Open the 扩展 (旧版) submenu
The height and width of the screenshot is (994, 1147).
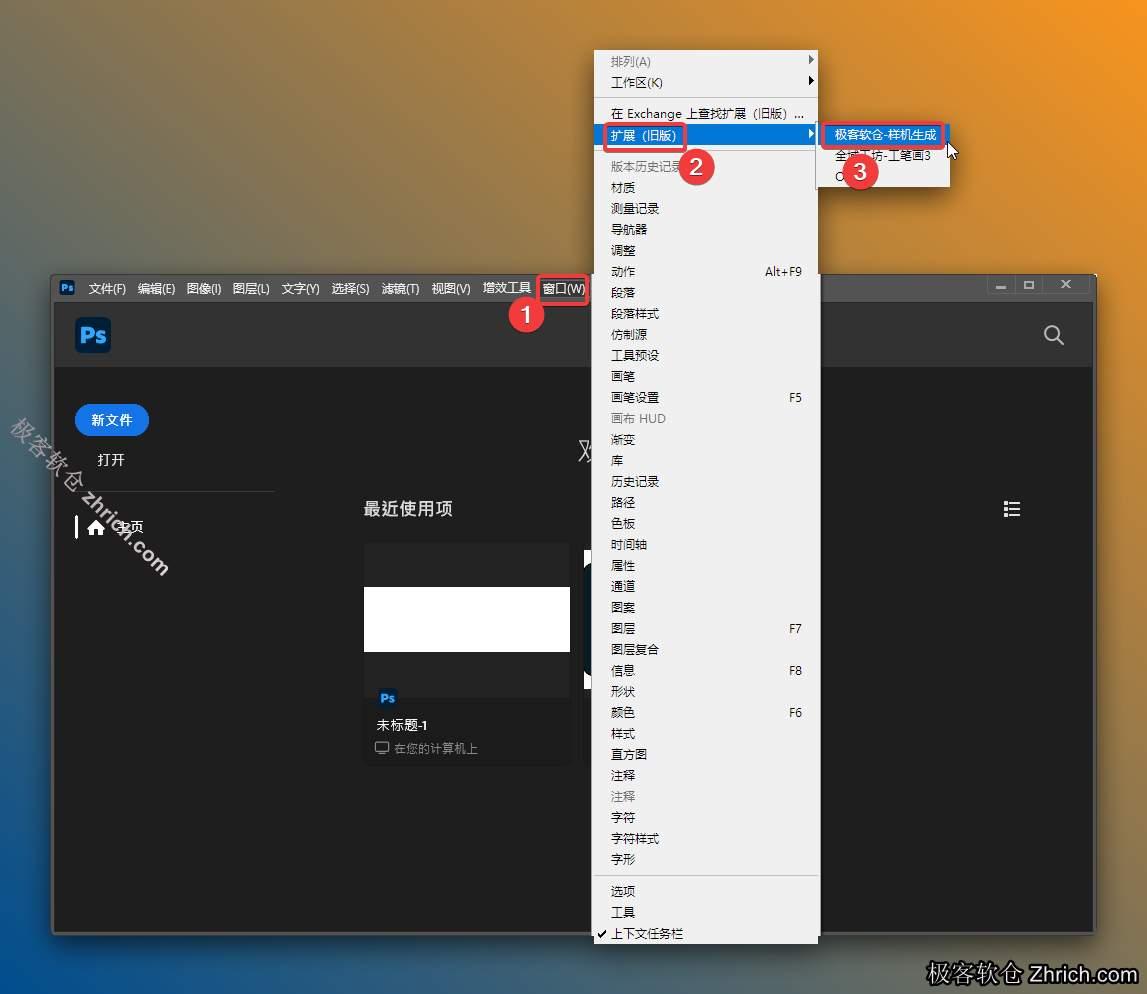pos(706,135)
